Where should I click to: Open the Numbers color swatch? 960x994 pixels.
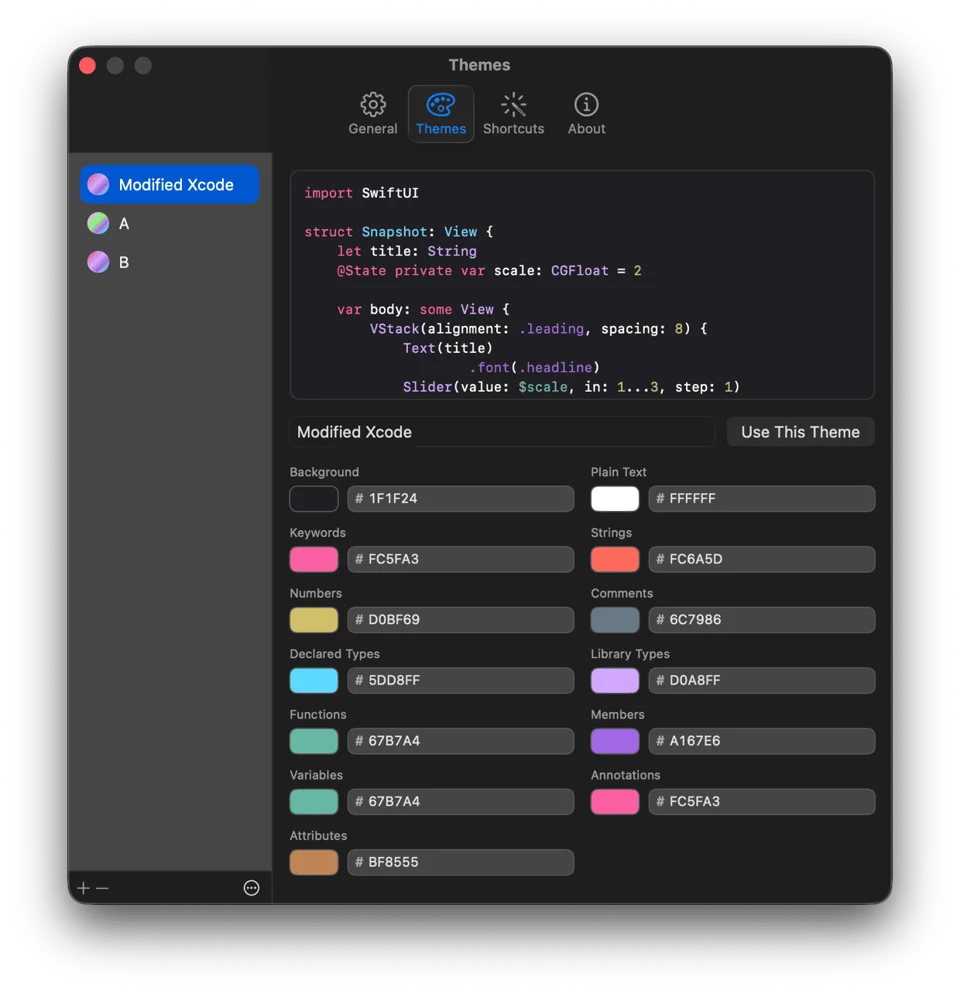click(x=314, y=619)
